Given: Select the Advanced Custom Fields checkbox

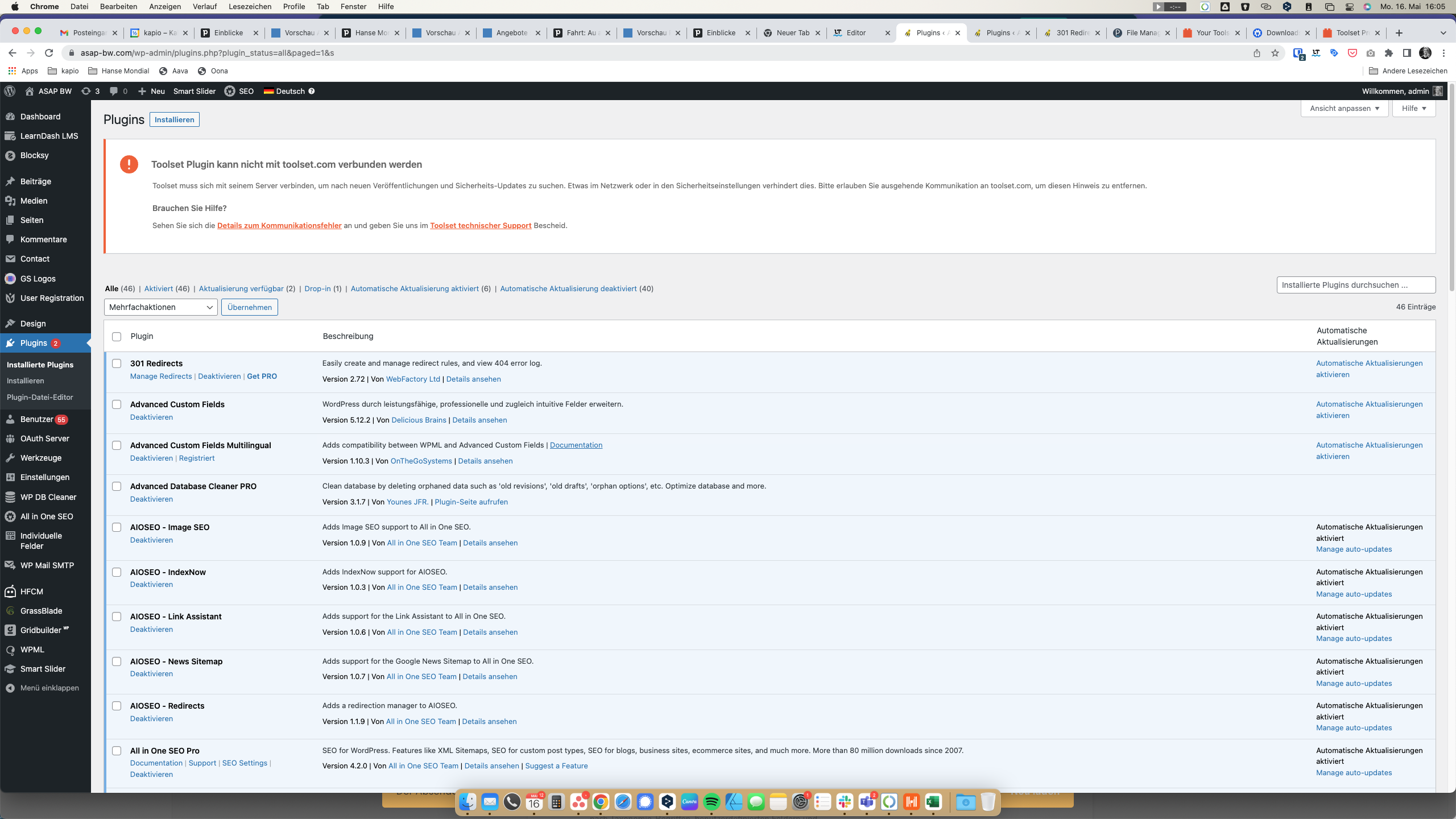Looking at the screenshot, I should [117, 404].
